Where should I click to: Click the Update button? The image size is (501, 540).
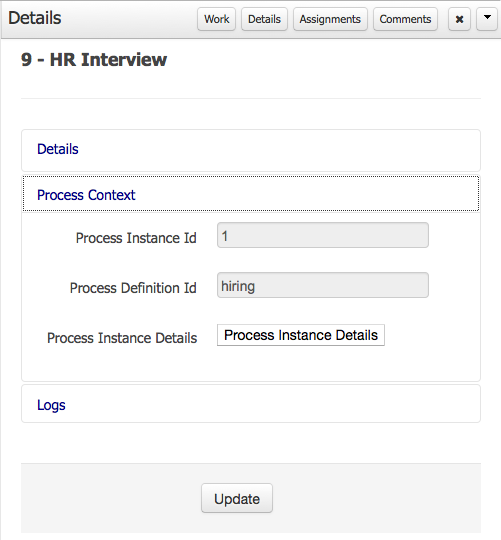point(237,498)
